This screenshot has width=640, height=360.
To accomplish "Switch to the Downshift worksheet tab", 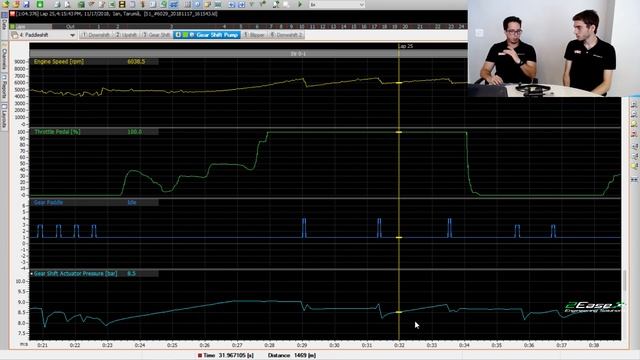I will [x=96, y=35].
